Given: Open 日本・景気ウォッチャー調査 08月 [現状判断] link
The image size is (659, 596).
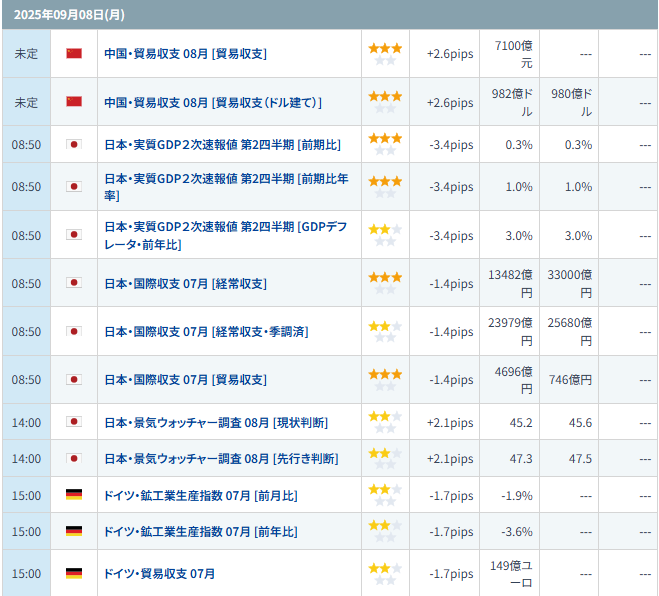Looking at the screenshot, I should 216,422.
